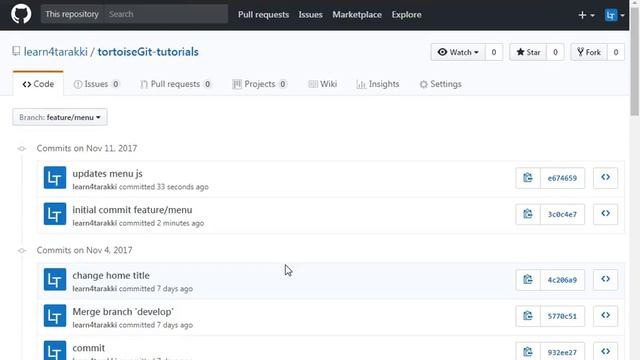The image size is (640, 360).
Task: Open the 'change home title' commit
Action: 111,276
